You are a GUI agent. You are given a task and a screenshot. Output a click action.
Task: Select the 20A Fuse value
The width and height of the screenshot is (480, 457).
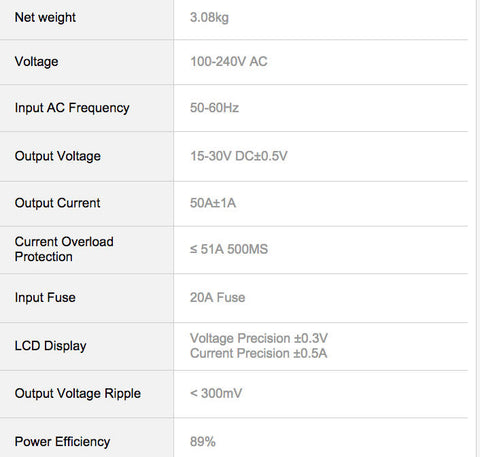(217, 298)
